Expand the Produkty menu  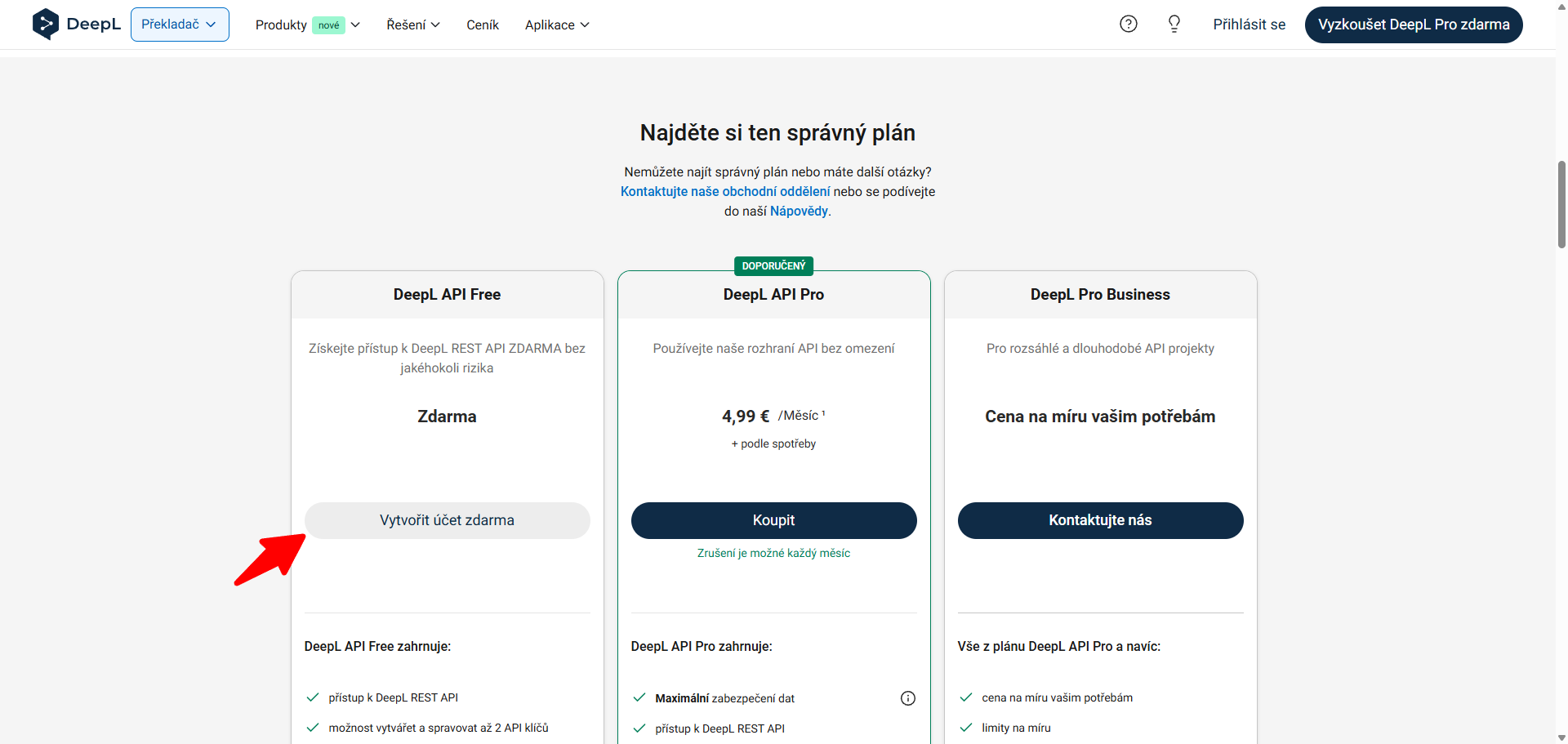pos(308,25)
